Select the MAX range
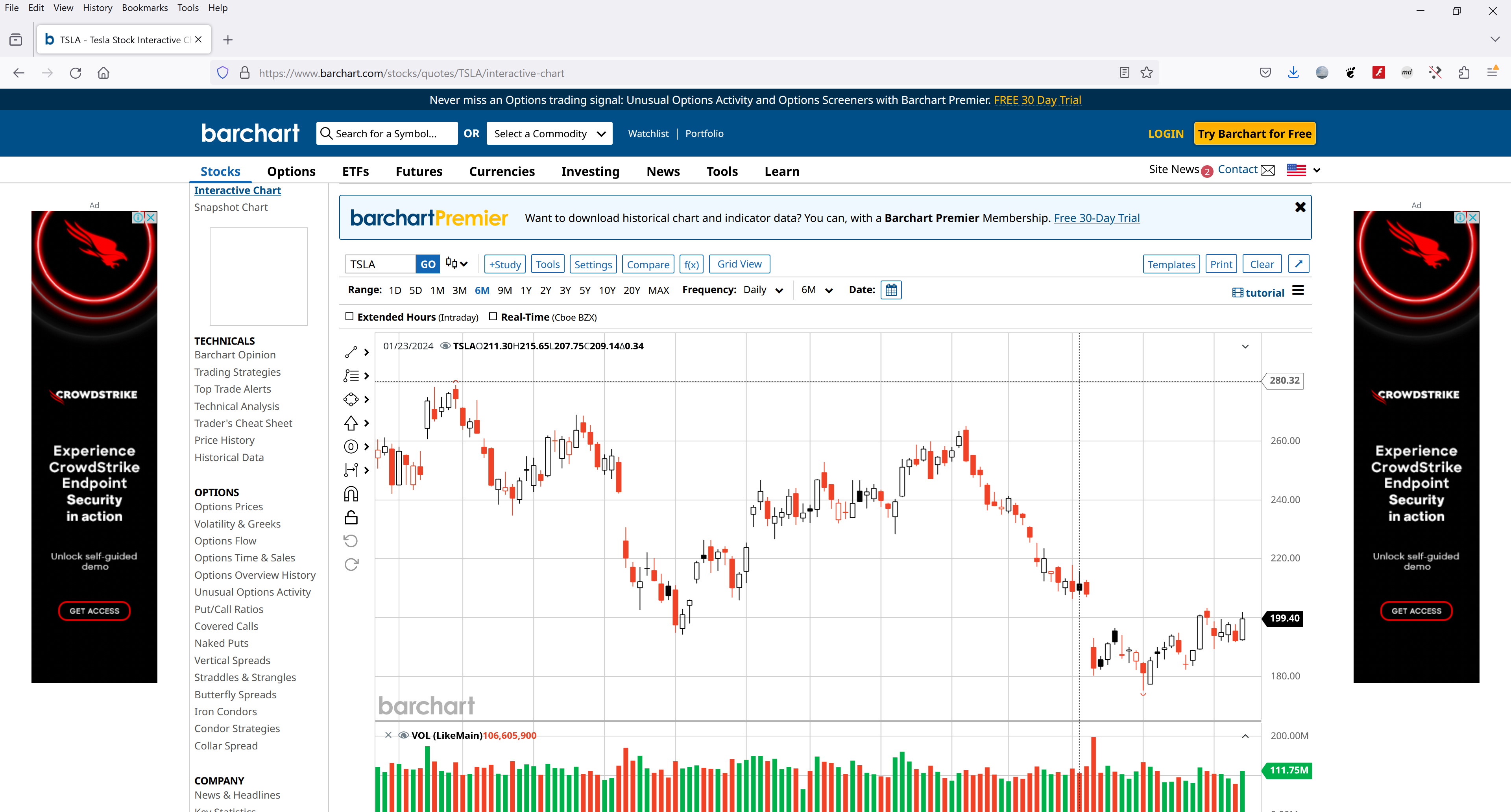Viewport: 1511px width, 812px height. pyautogui.click(x=658, y=290)
